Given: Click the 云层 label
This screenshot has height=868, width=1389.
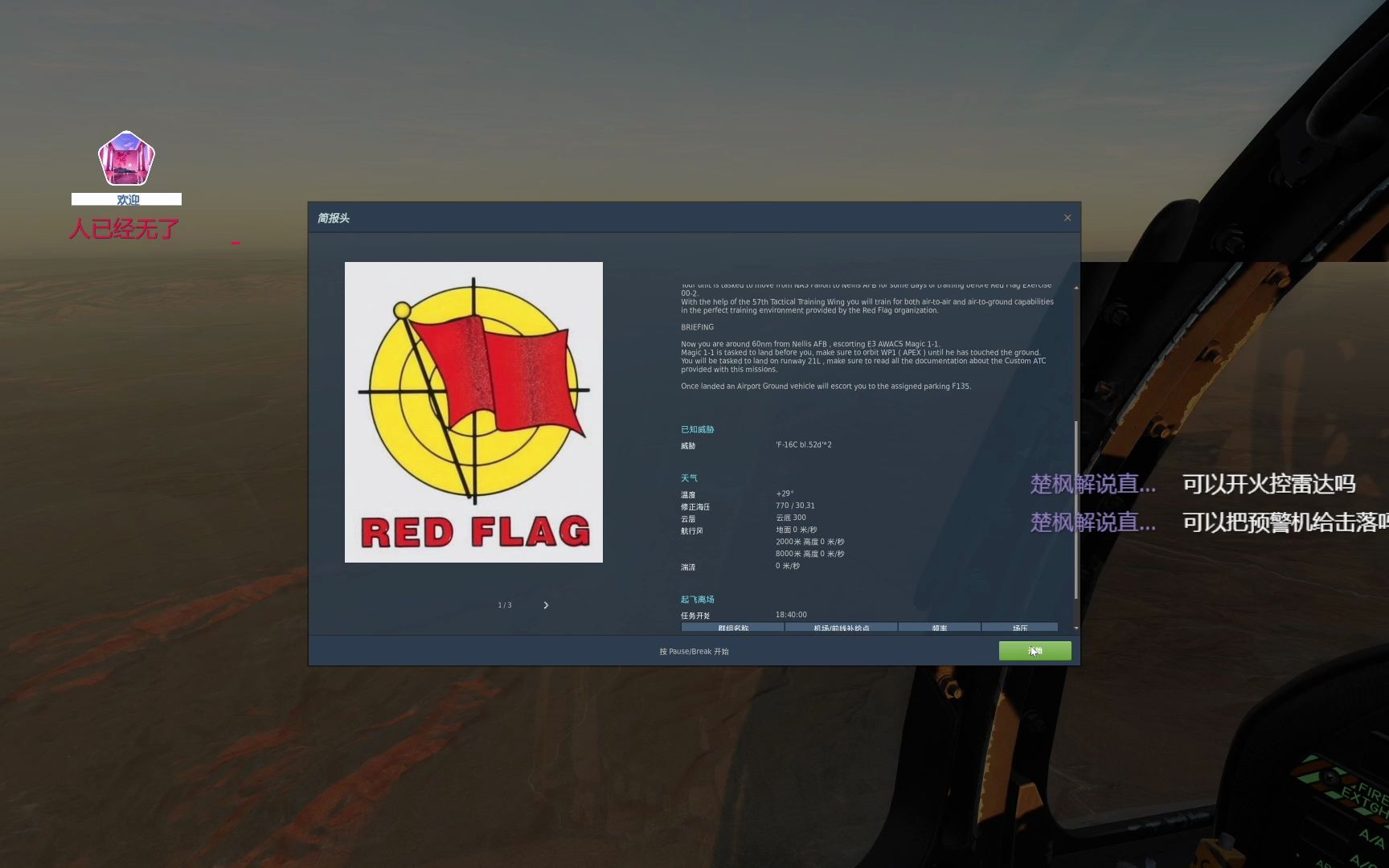Looking at the screenshot, I should point(688,519).
